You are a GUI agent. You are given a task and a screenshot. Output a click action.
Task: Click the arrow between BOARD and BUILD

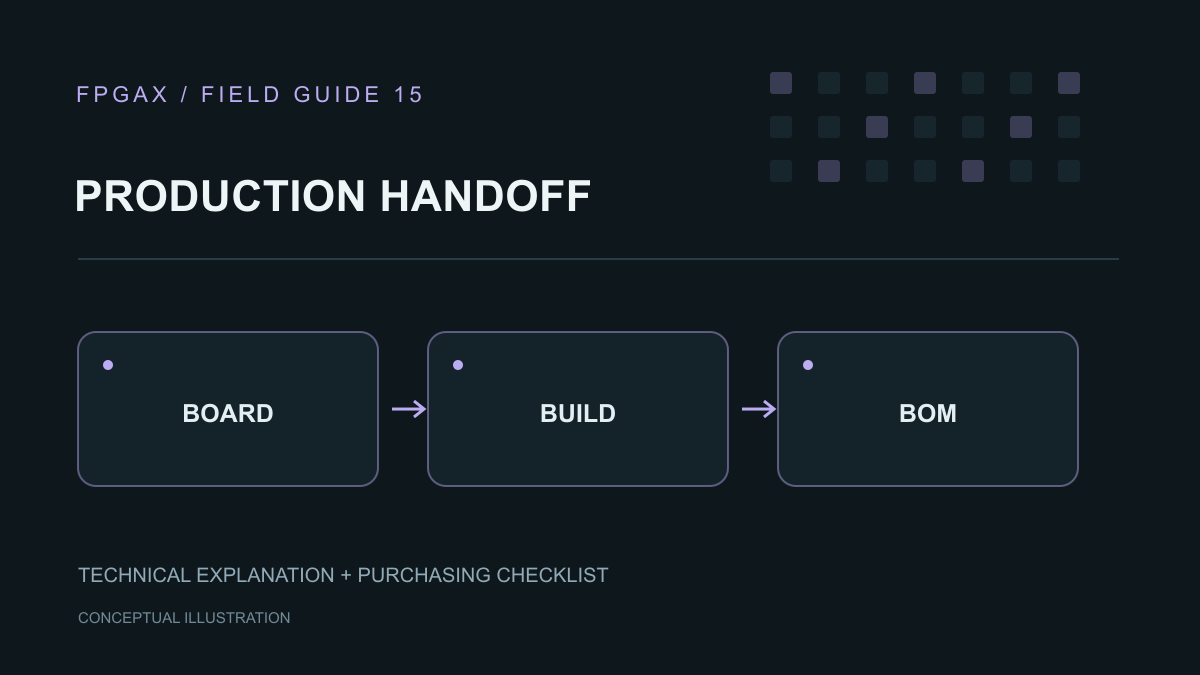pos(409,409)
